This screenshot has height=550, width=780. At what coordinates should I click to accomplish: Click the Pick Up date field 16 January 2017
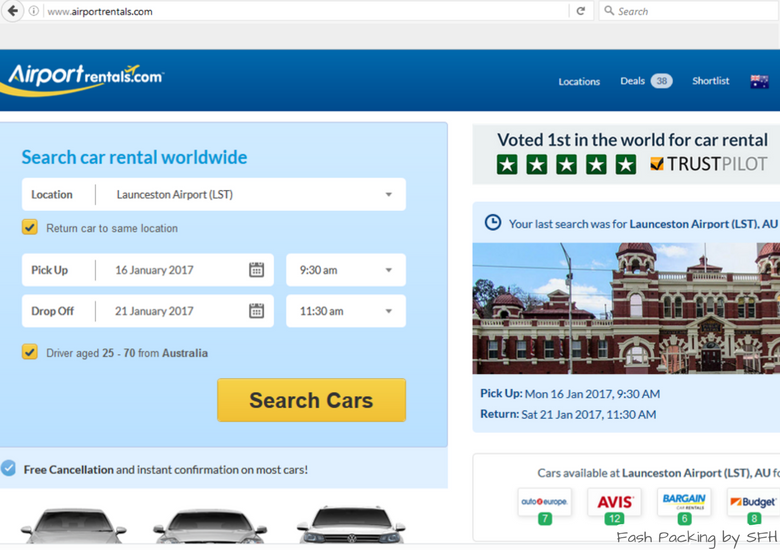point(148,270)
